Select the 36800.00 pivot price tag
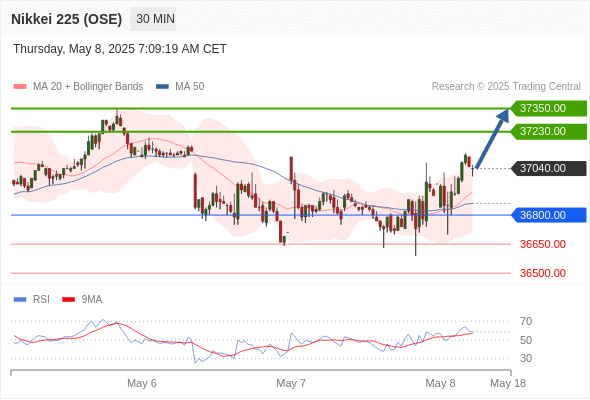The width and height of the screenshot is (590, 400). [549, 215]
